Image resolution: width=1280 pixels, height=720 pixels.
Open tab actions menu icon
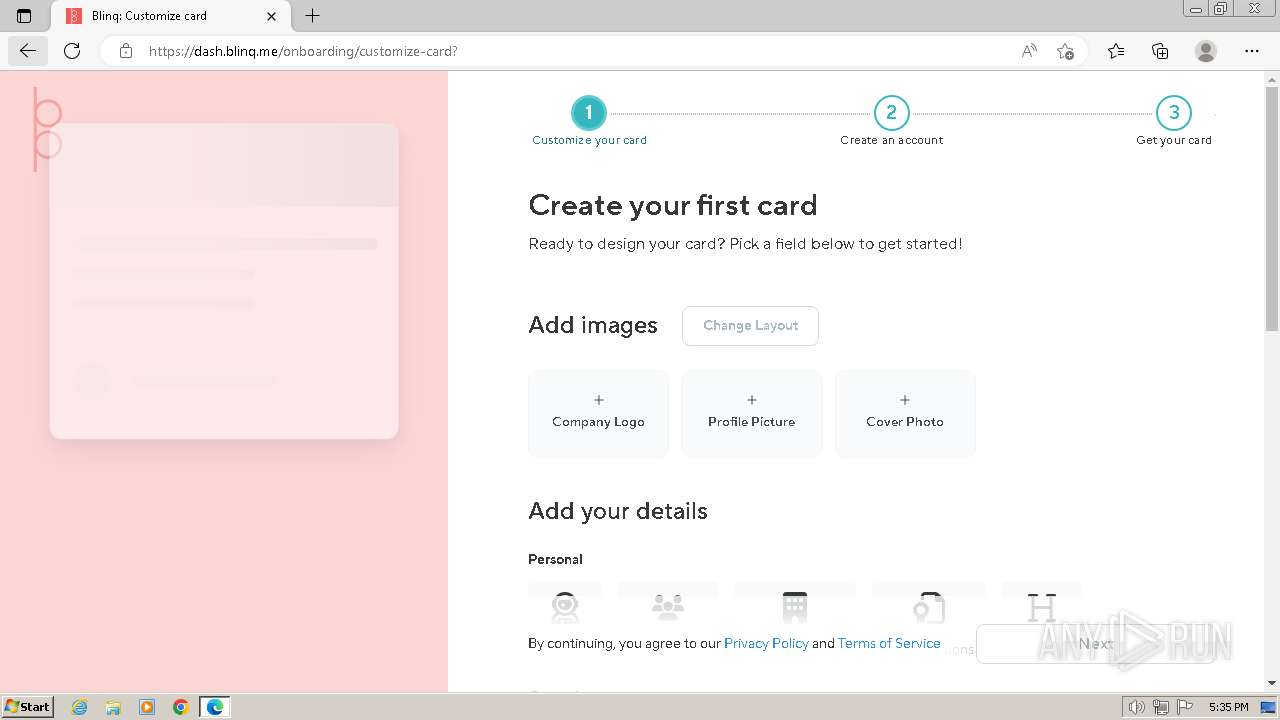[x=24, y=16]
